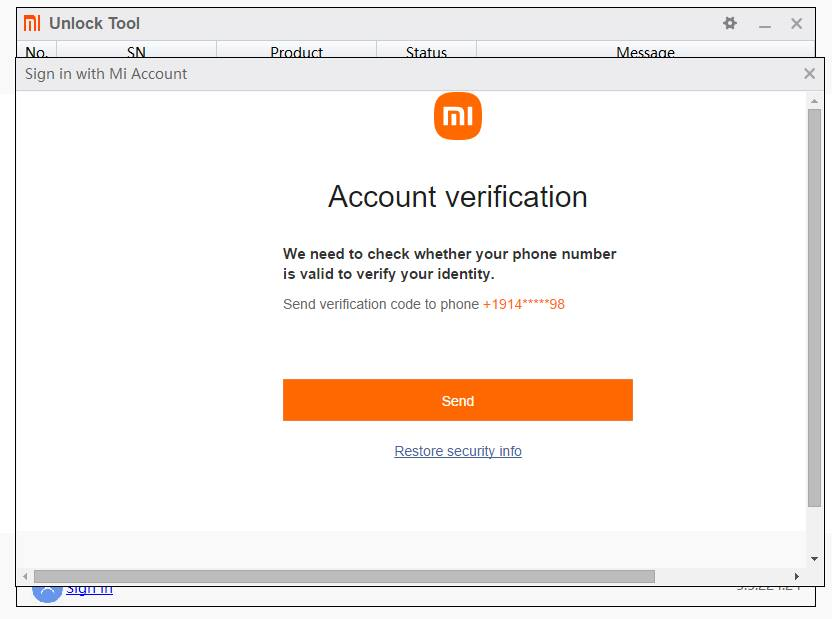The width and height of the screenshot is (832, 619).
Task: Open the settings gear in the title bar
Action: tap(729, 23)
